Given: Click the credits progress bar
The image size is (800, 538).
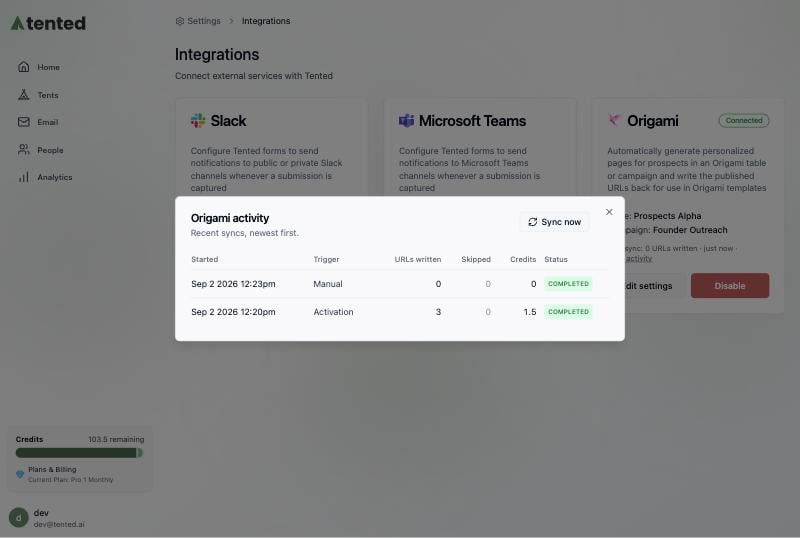Looking at the screenshot, I should pyautogui.click(x=79, y=453).
